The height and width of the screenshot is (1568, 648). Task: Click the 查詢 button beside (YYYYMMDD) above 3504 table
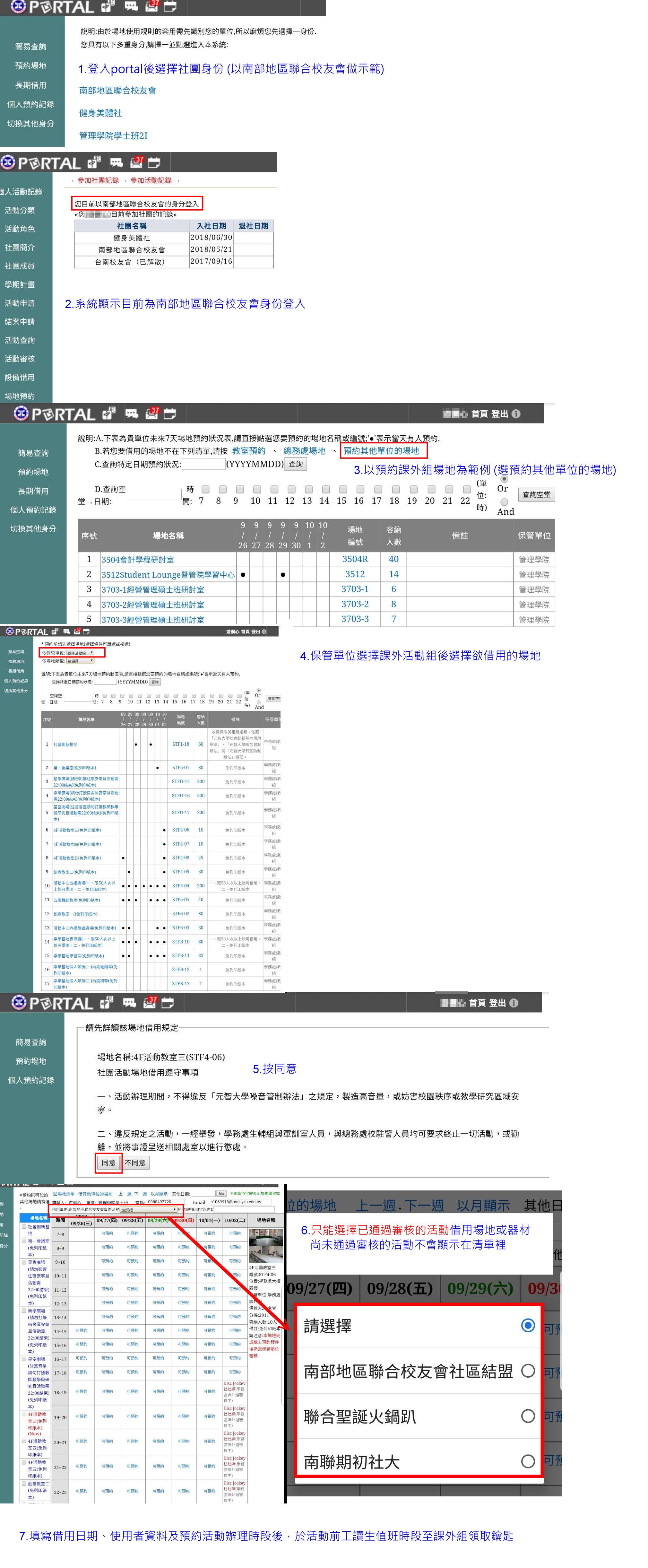tap(296, 464)
